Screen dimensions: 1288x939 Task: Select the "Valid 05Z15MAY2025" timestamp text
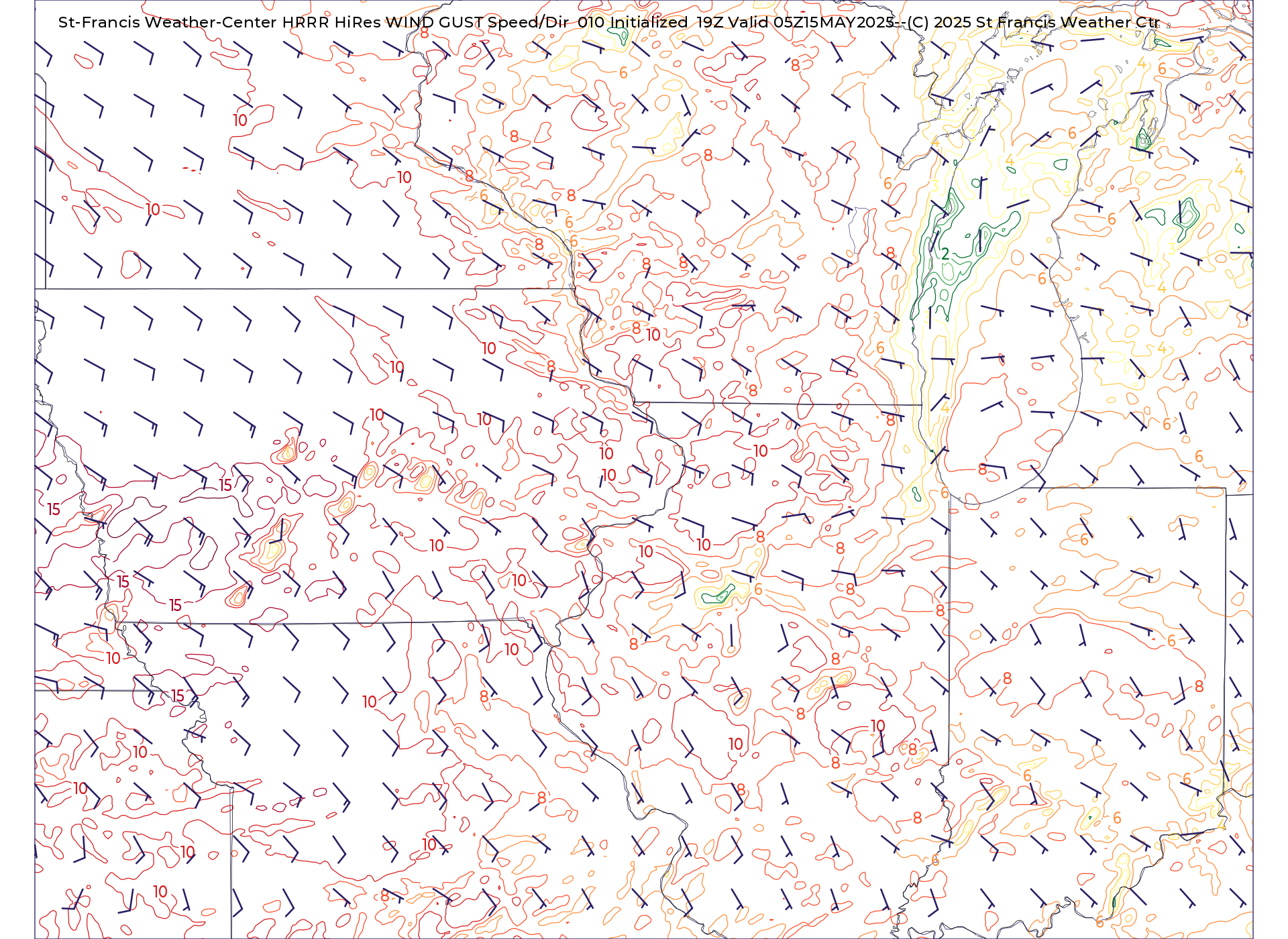811,22
